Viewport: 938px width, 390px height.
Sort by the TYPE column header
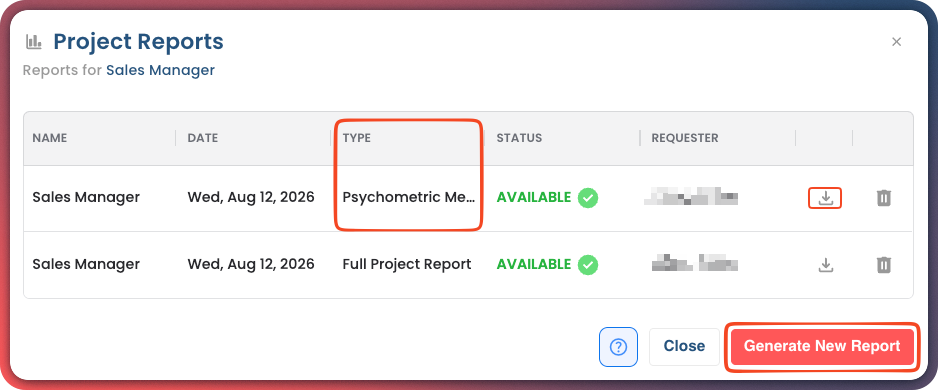357,138
